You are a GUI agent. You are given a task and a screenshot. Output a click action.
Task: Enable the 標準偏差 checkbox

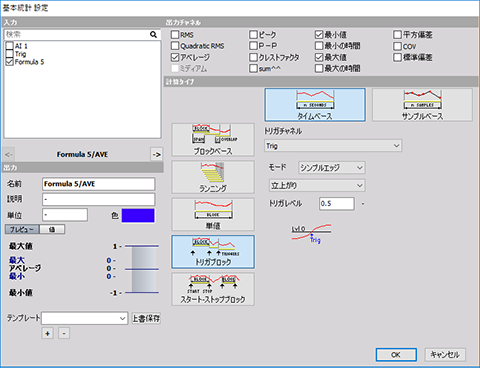(397, 57)
